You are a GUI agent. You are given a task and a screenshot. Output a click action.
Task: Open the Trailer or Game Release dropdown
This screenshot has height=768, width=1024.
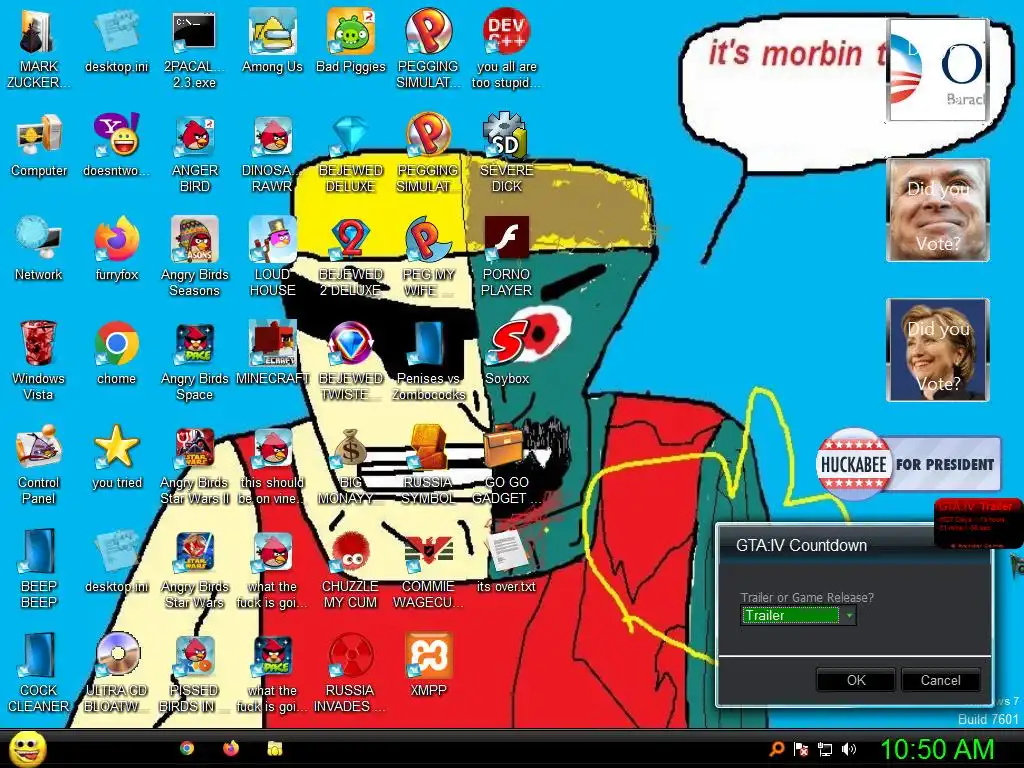click(x=798, y=615)
